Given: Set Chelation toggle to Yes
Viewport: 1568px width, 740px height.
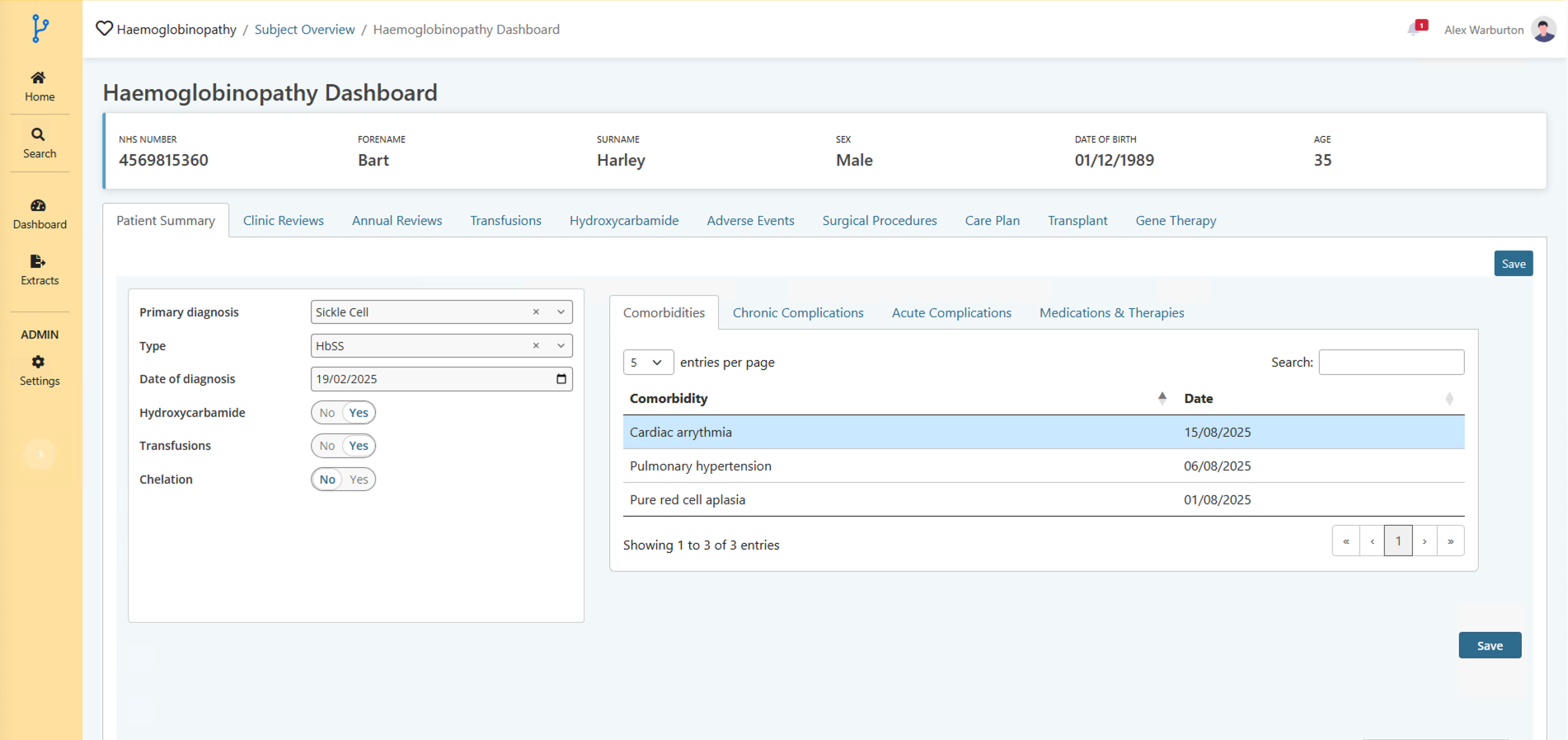Looking at the screenshot, I should (359, 480).
